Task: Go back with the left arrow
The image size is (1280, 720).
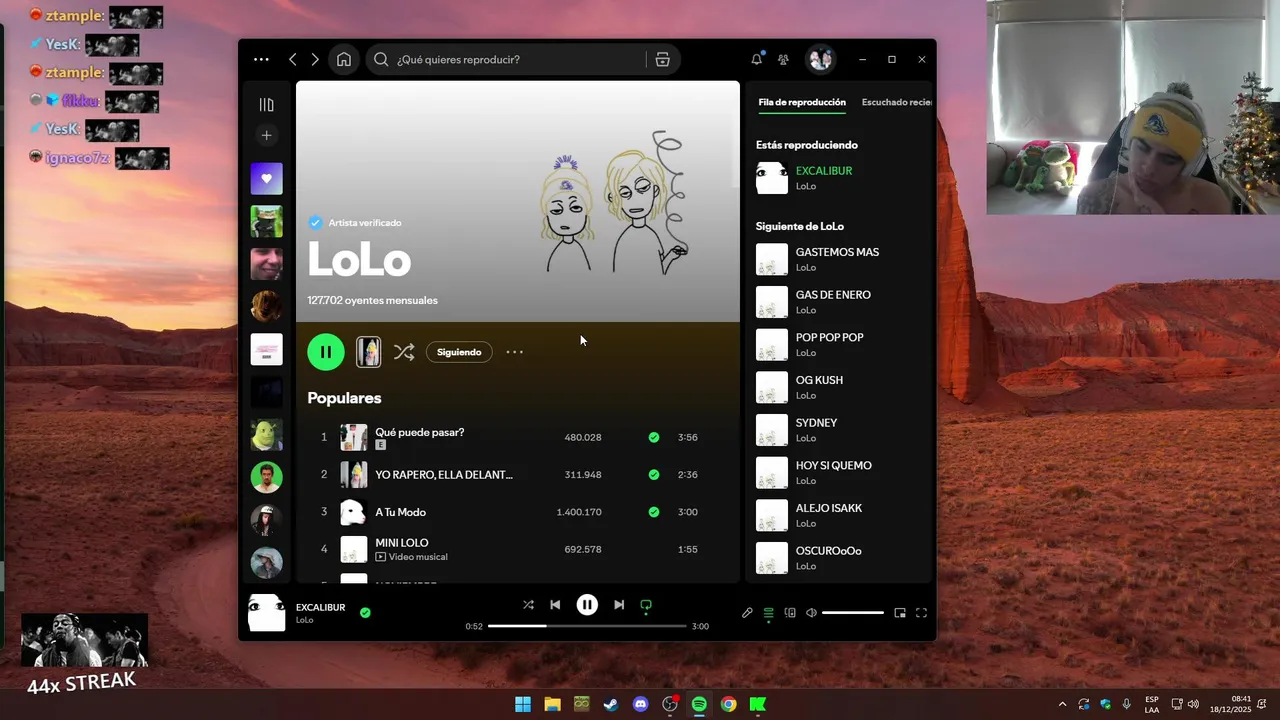Action: 292,59
